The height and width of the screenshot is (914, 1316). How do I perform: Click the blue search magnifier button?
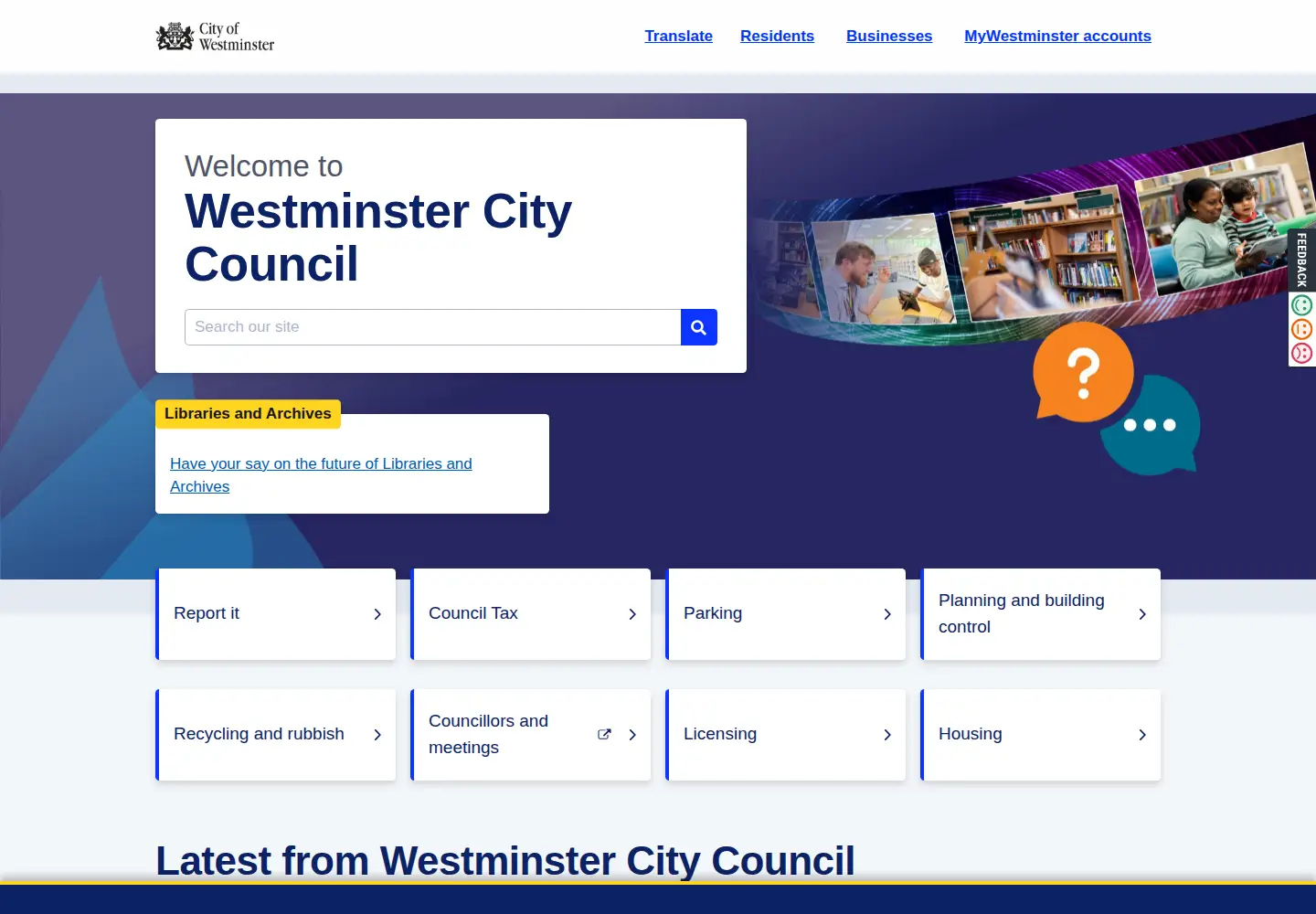pos(699,327)
